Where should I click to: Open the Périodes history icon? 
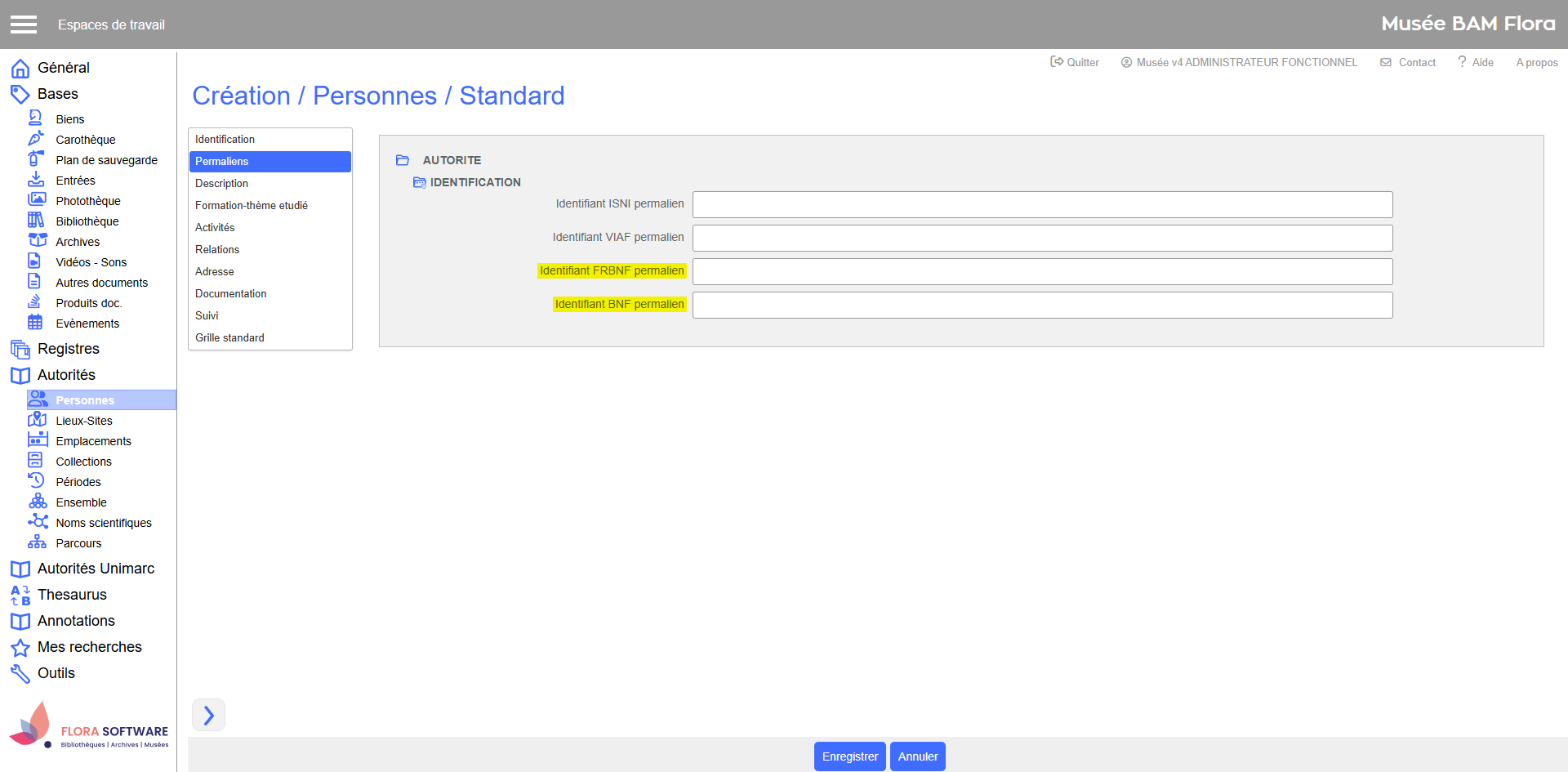pyautogui.click(x=36, y=481)
